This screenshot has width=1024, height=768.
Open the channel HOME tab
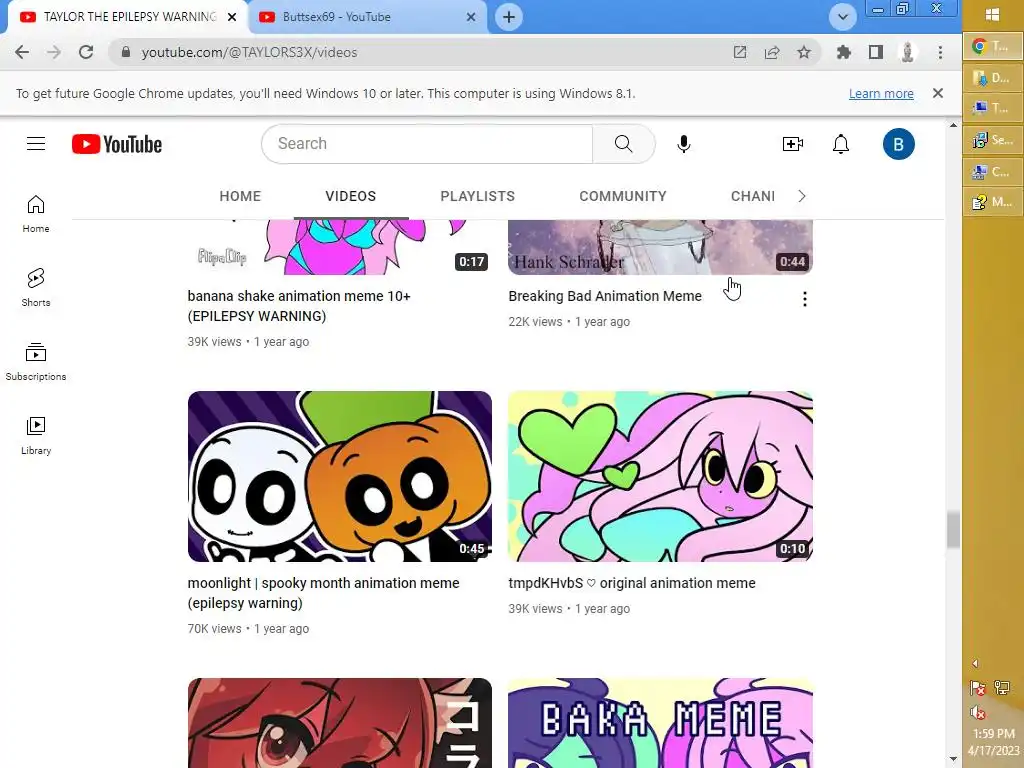pos(240,196)
